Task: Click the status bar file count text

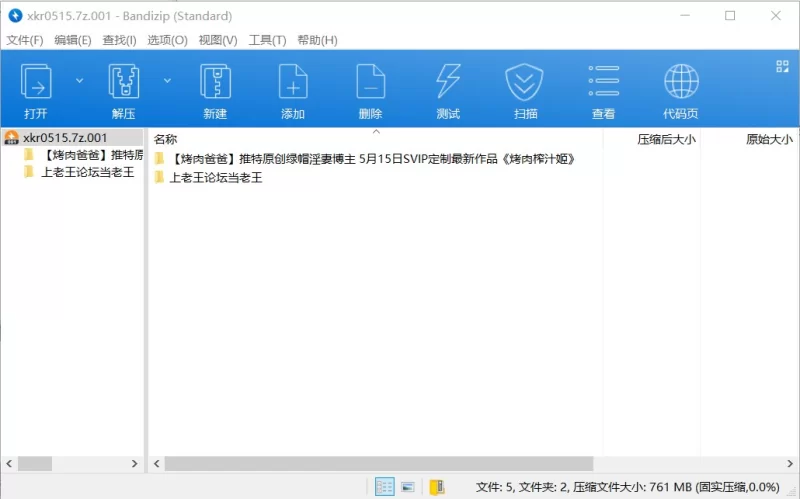Action: pos(628,487)
